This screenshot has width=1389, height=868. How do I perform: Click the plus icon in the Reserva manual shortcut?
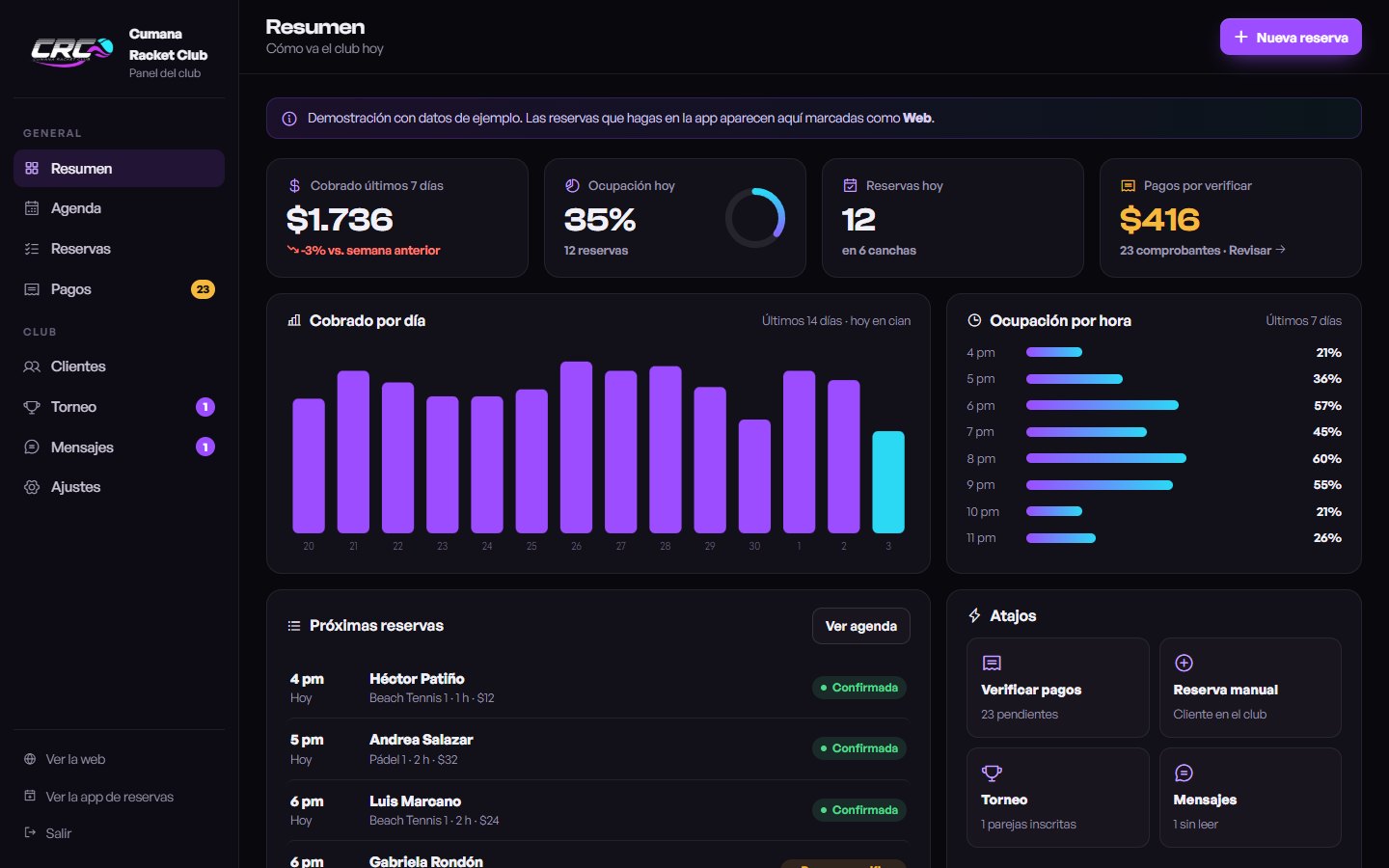(1184, 663)
